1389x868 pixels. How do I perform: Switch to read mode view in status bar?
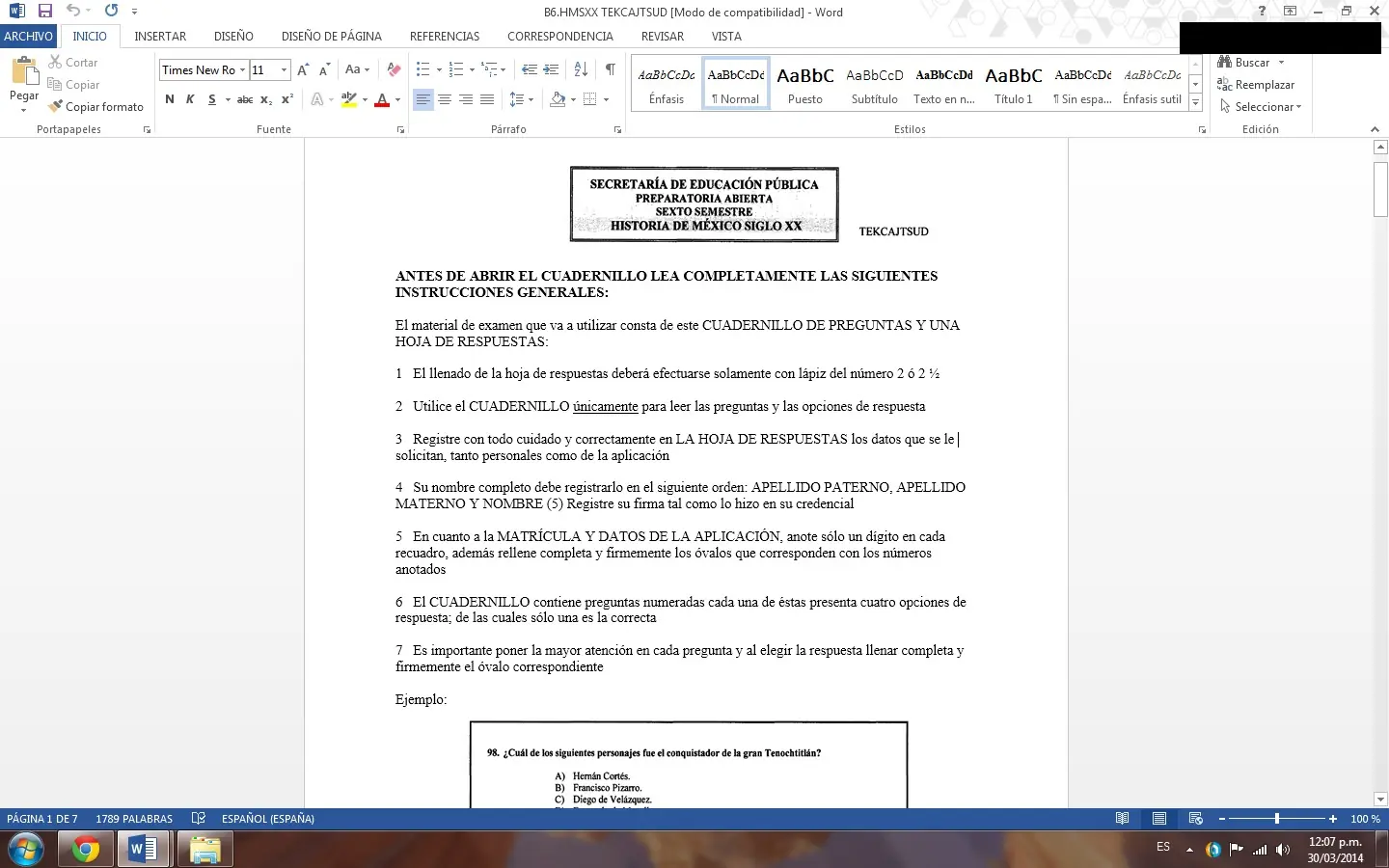1122,819
